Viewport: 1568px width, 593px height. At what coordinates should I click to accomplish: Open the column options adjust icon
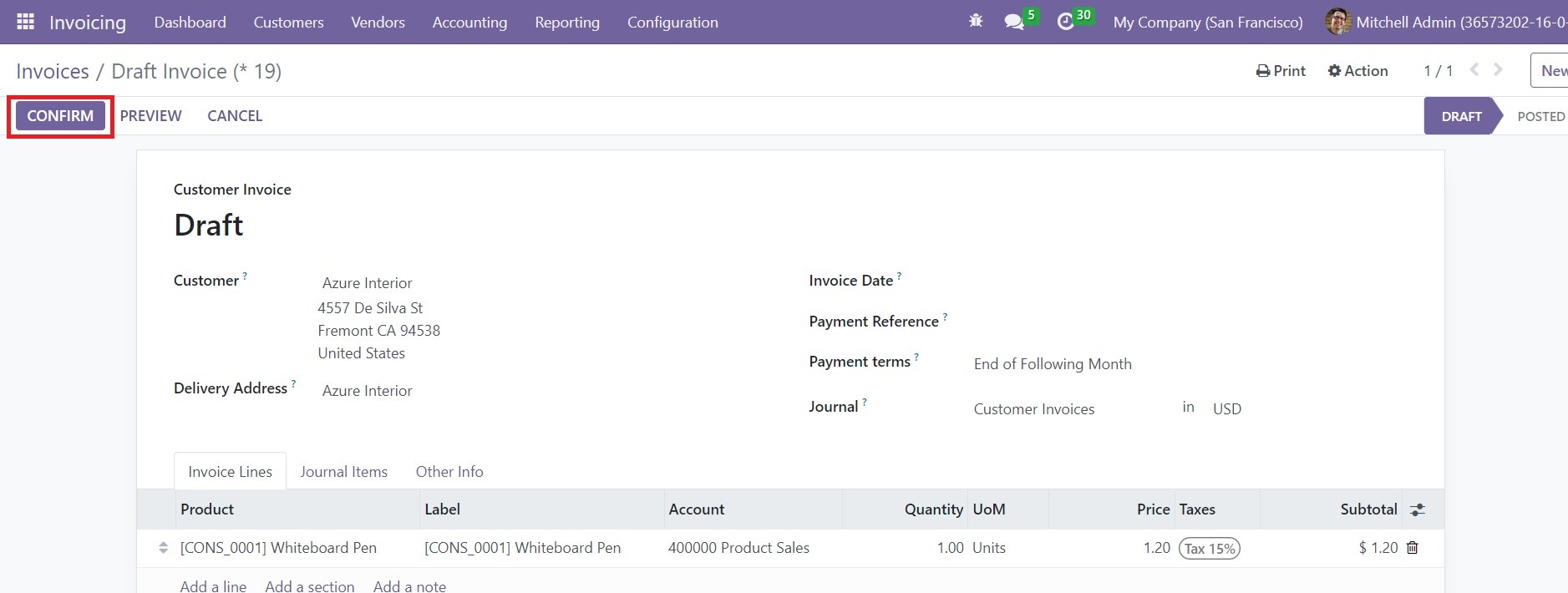point(1418,509)
